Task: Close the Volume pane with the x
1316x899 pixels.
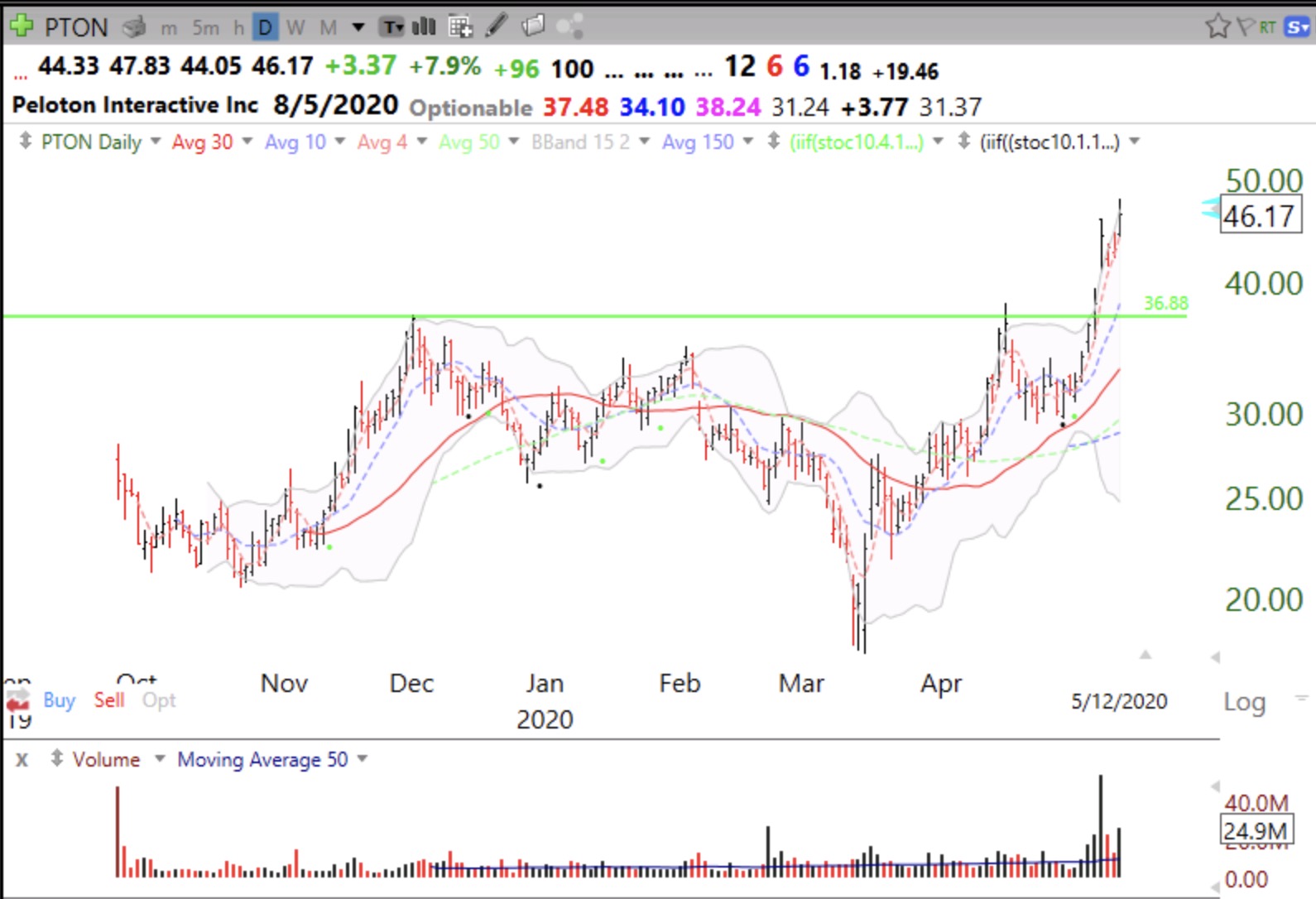Action: (22, 759)
